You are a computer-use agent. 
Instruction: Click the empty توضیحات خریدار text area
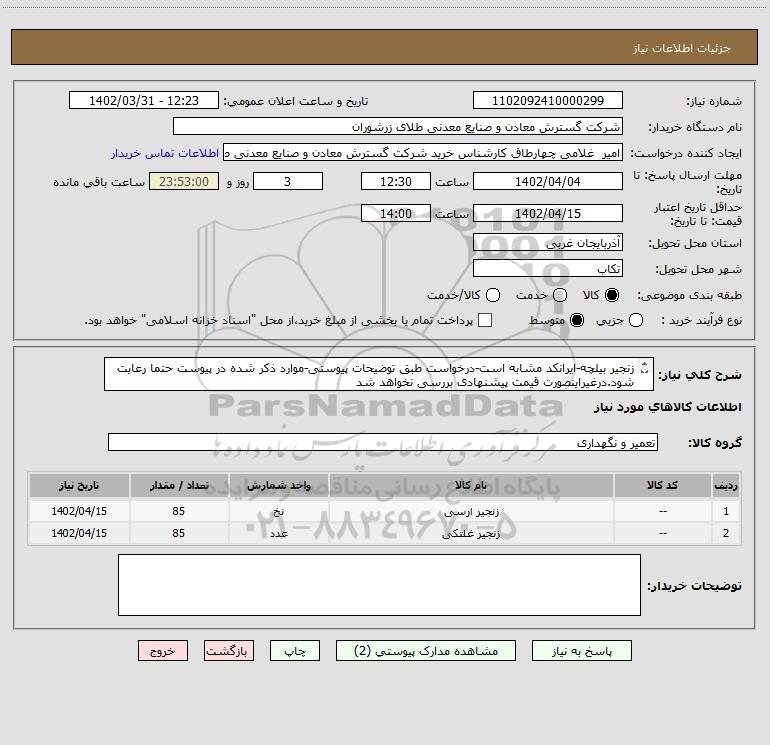[x=379, y=585]
